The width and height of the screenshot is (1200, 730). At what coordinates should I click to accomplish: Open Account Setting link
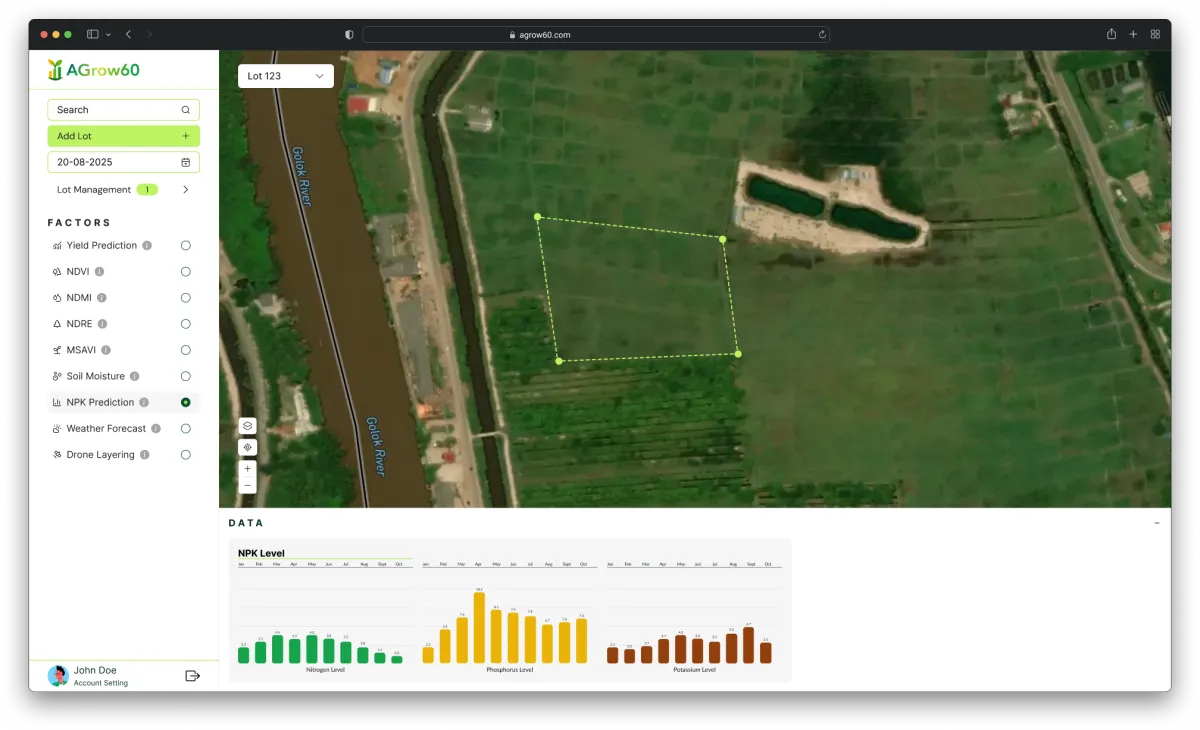coord(101,683)
